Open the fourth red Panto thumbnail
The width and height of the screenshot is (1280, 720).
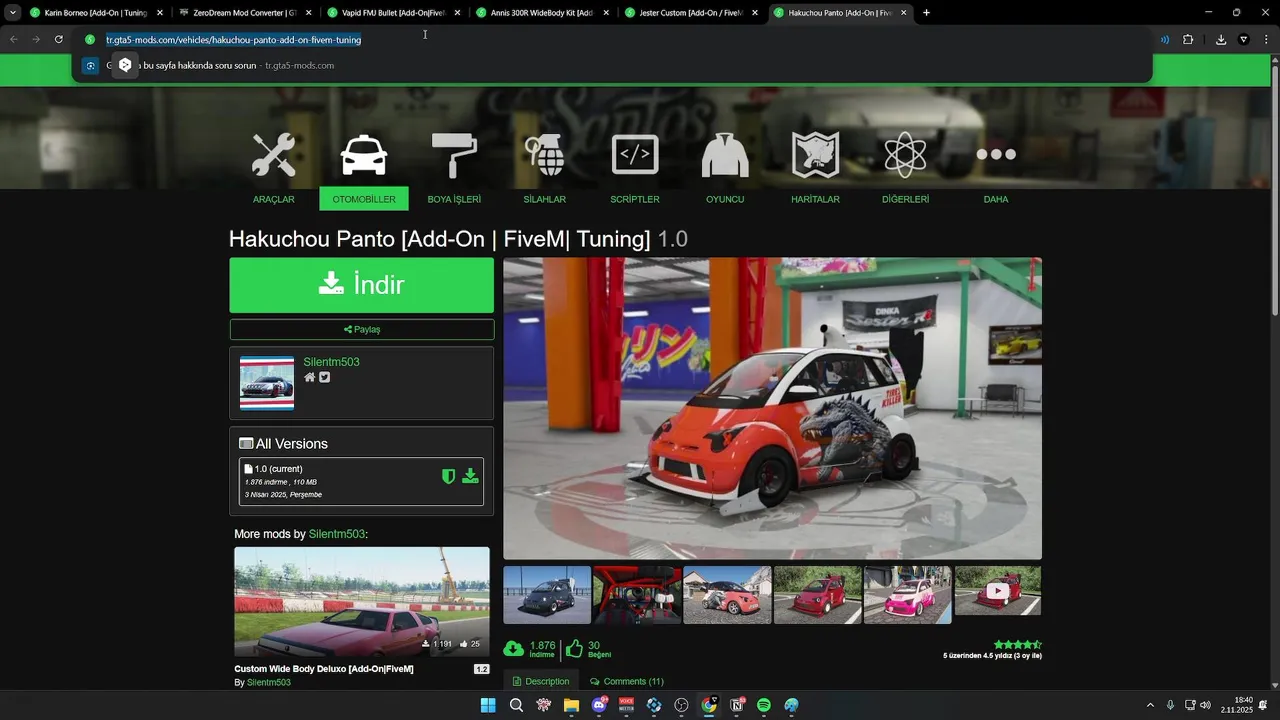click(817, 595)
